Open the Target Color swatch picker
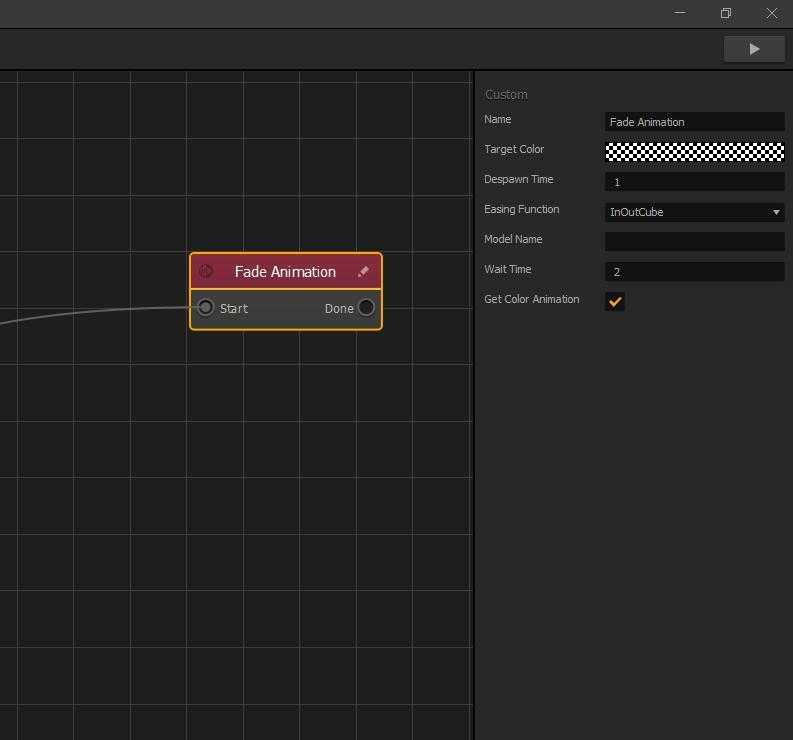793x740 pixels. click(694, 152)
